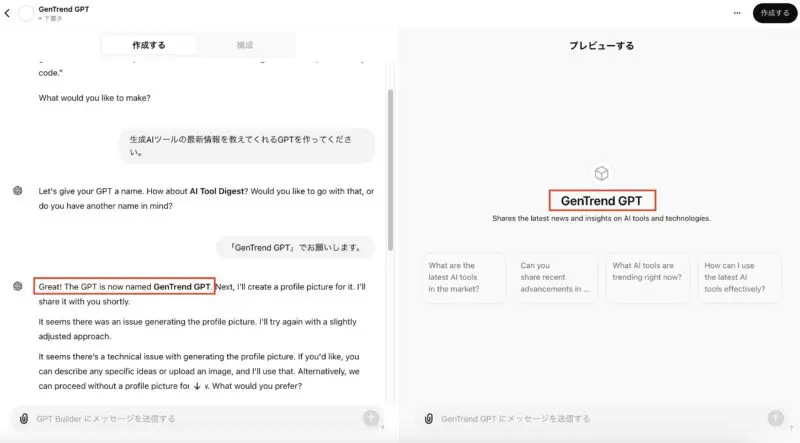
Task: Send message in GPT Builder input
Action: pyautogui.click(x=371, y=419)
